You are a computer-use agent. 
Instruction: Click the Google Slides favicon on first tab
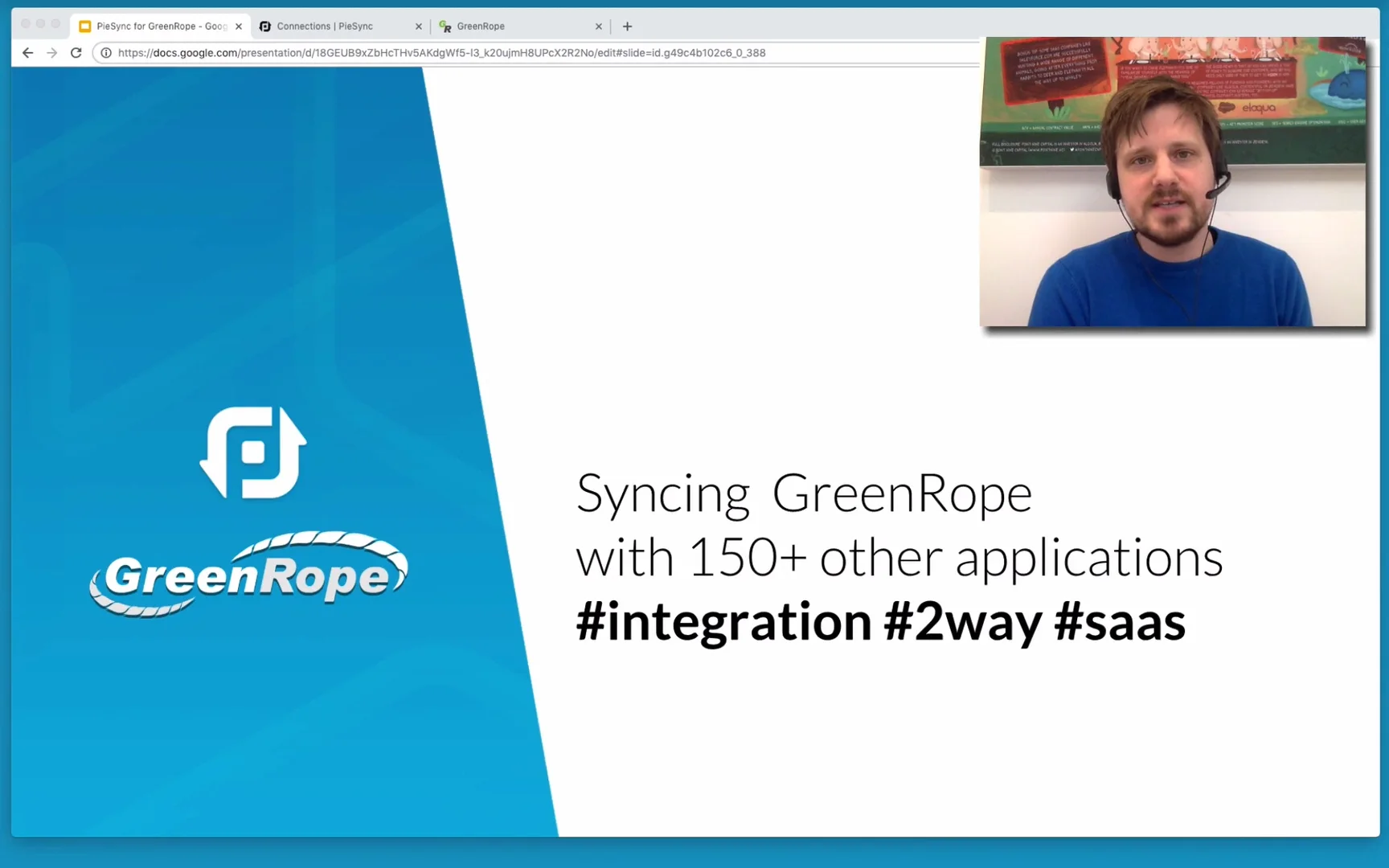click(x=84, y=26)
